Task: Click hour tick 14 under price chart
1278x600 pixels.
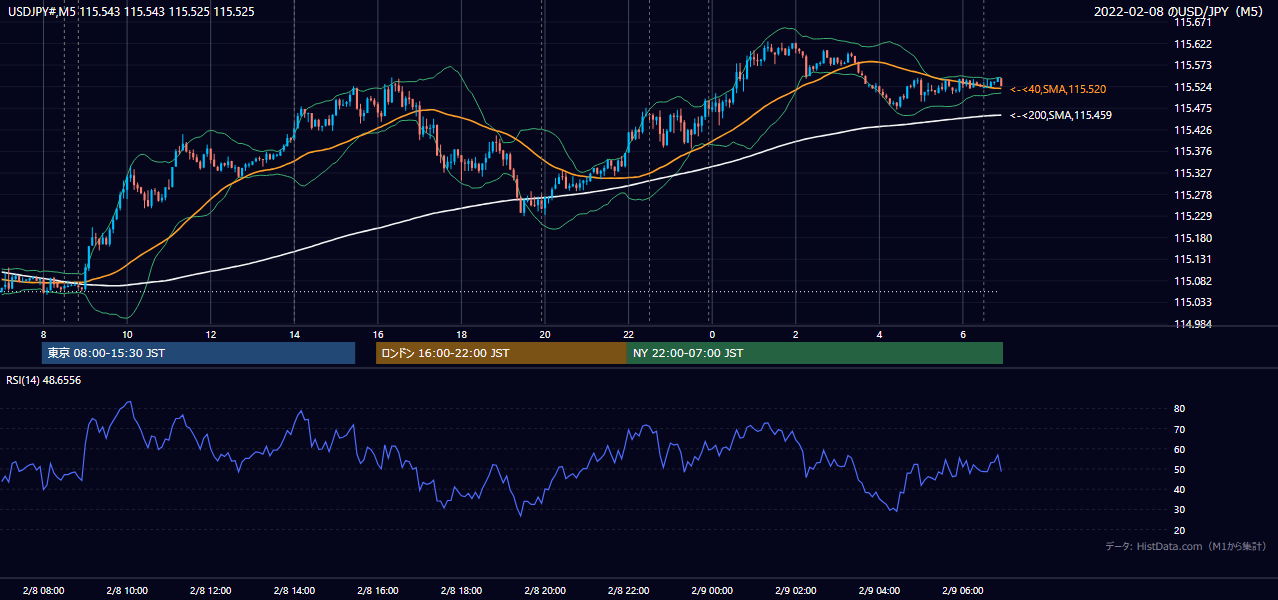Action: (x=294, y=334)
